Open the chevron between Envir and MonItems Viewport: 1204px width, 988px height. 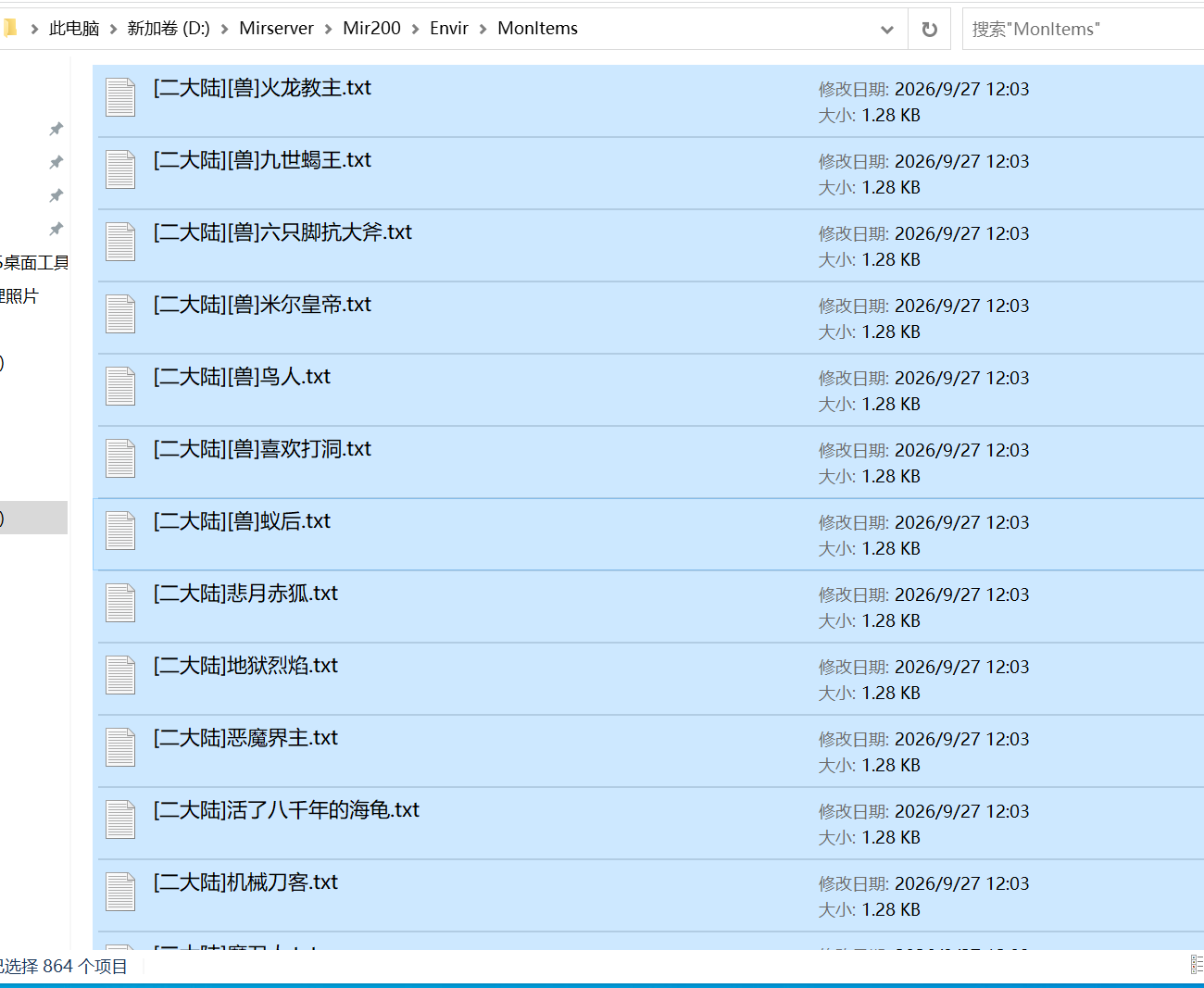tap(483, 29)
